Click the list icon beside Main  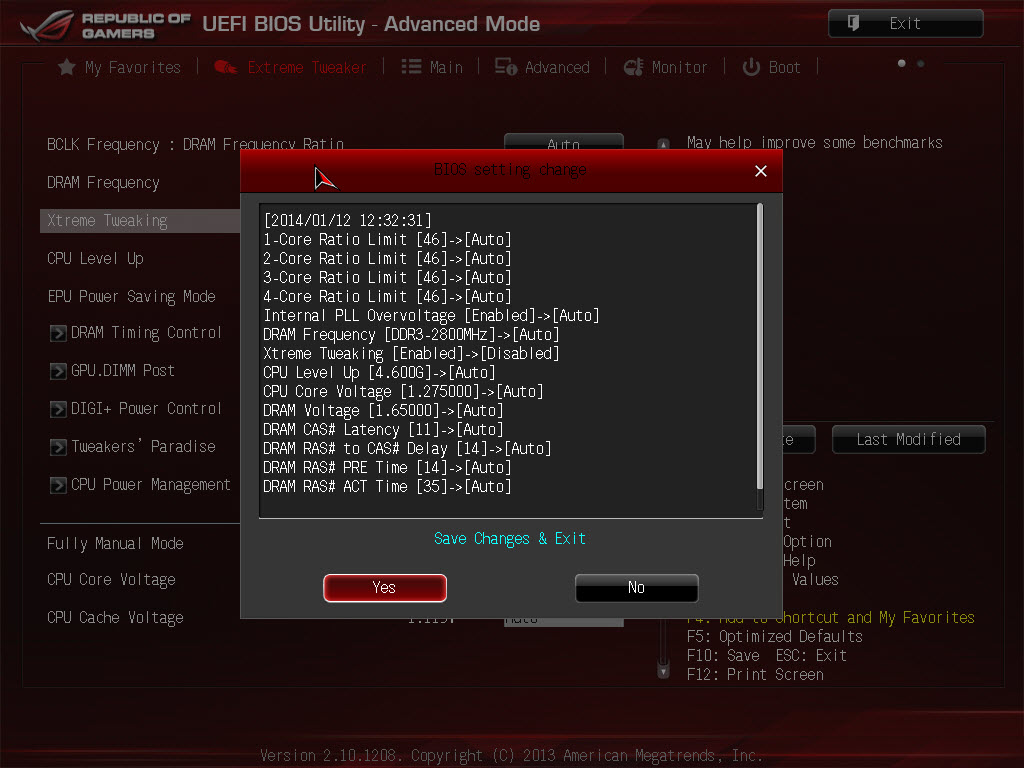(411, 67)
